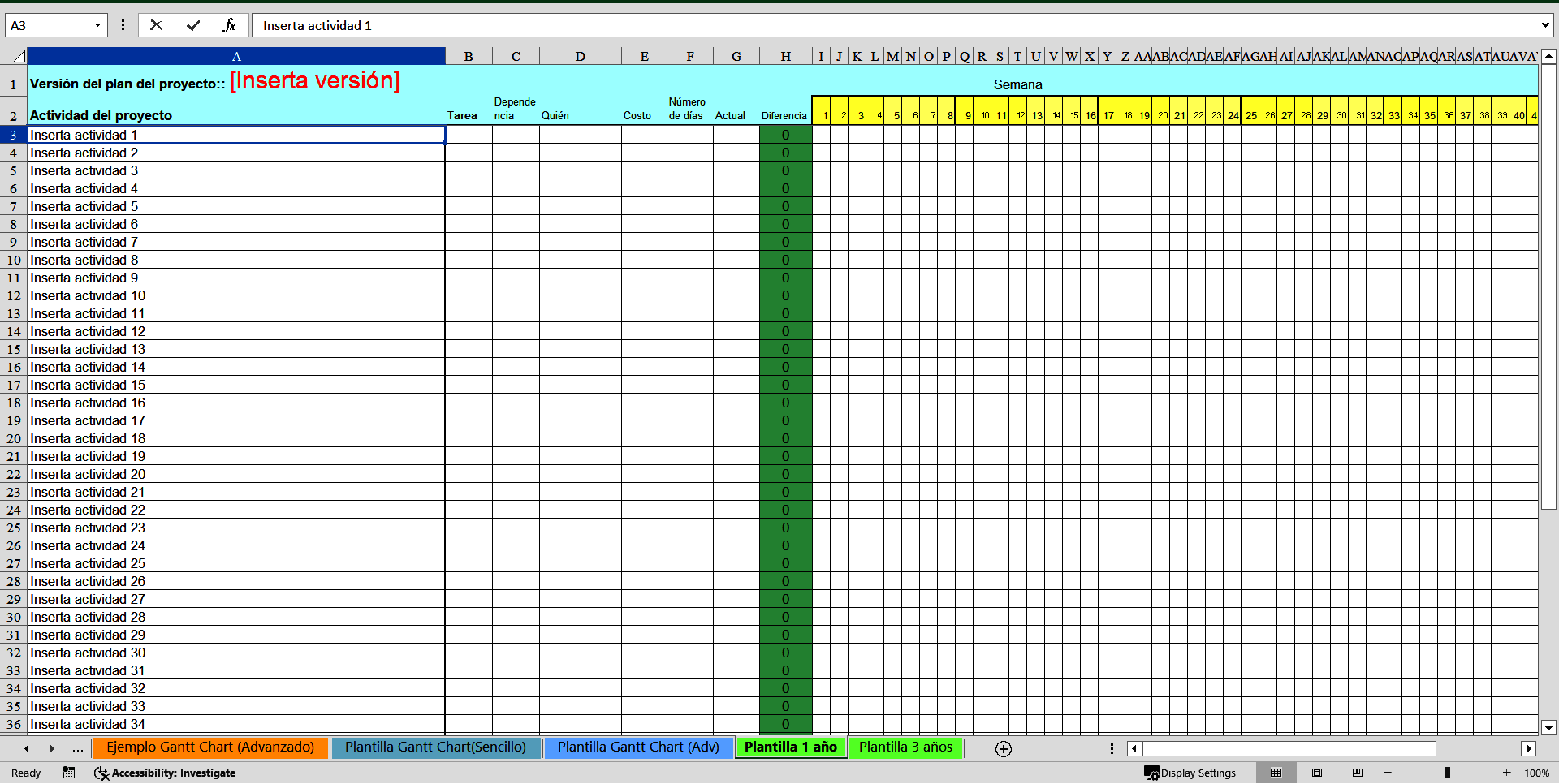
Task: Click the Tarea header cell
Action: click(469, 110)
